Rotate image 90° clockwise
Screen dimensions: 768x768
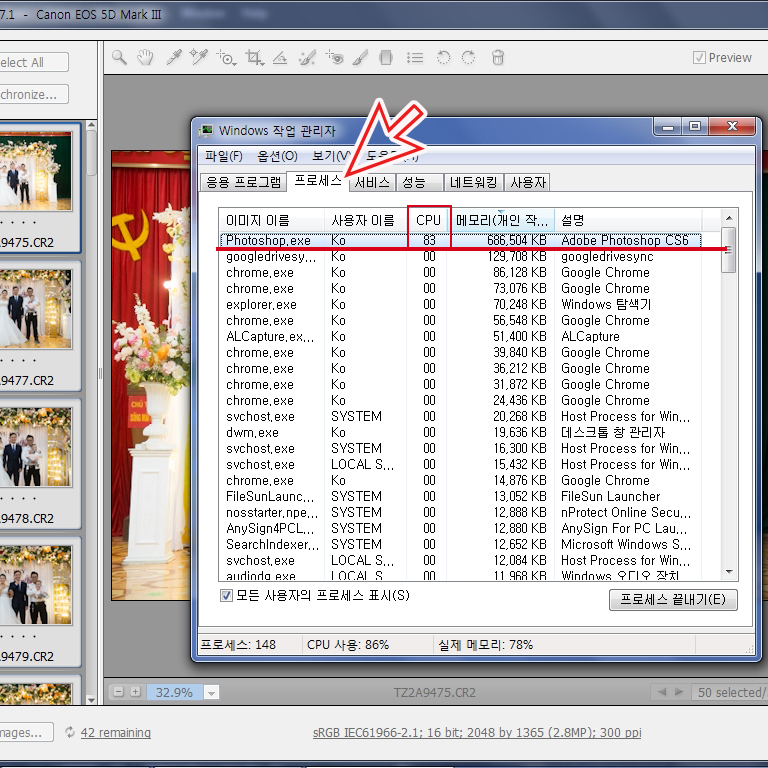pyautogui.click(x=469, y=58)
